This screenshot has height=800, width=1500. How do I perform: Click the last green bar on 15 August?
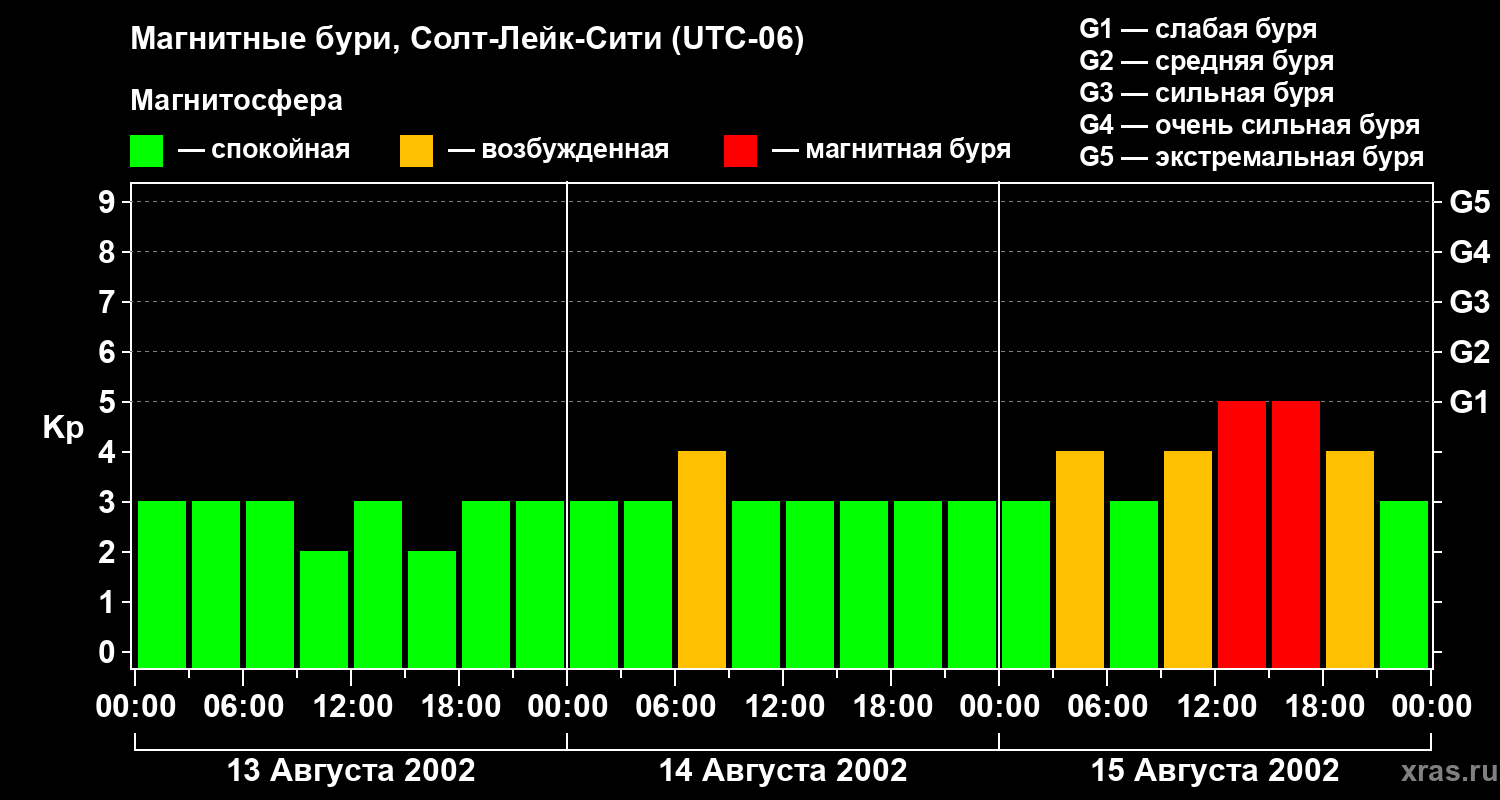pyautogui.click(x=1404, y=584)
